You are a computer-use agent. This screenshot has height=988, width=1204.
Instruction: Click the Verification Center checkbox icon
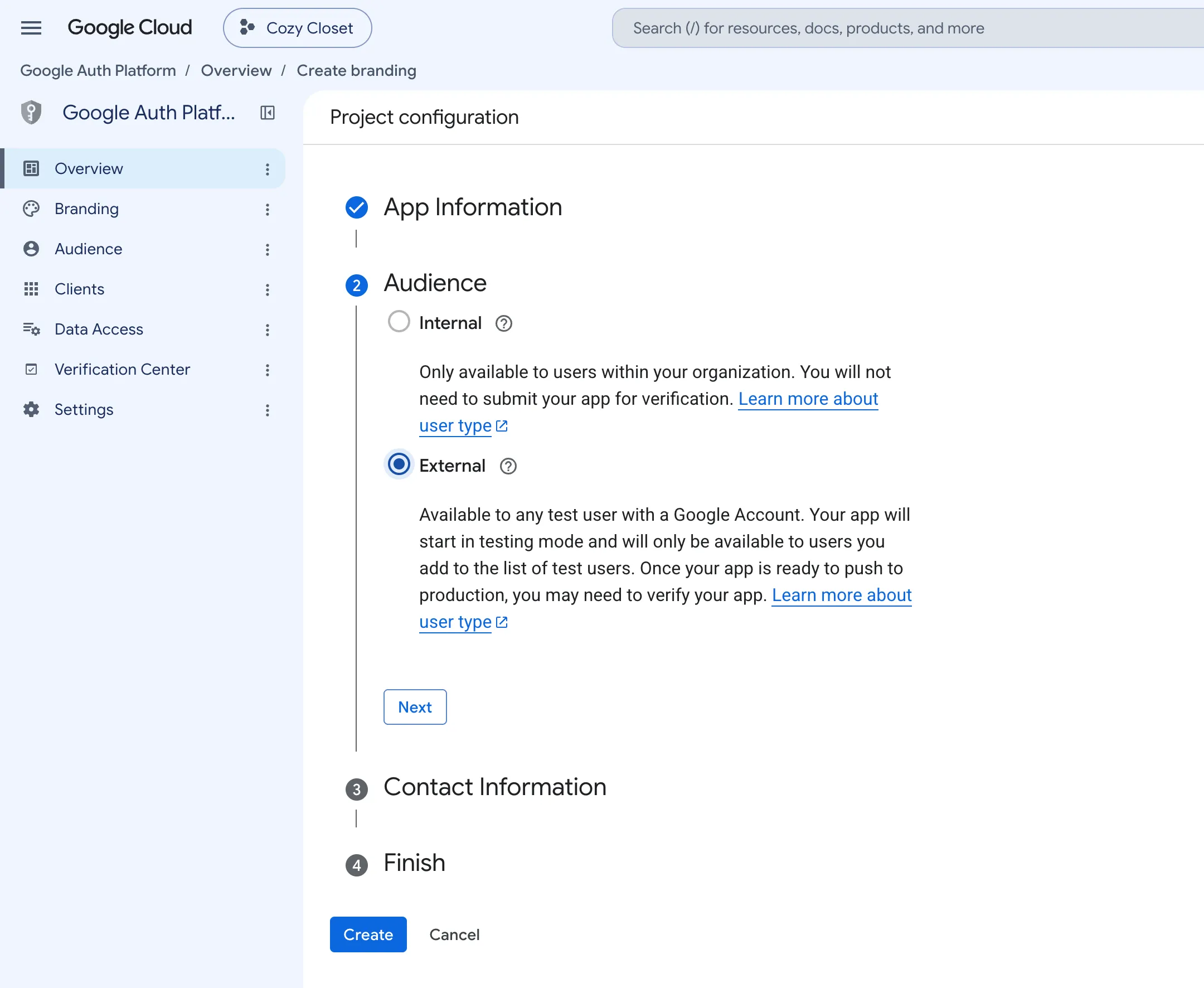coord(31,369)
